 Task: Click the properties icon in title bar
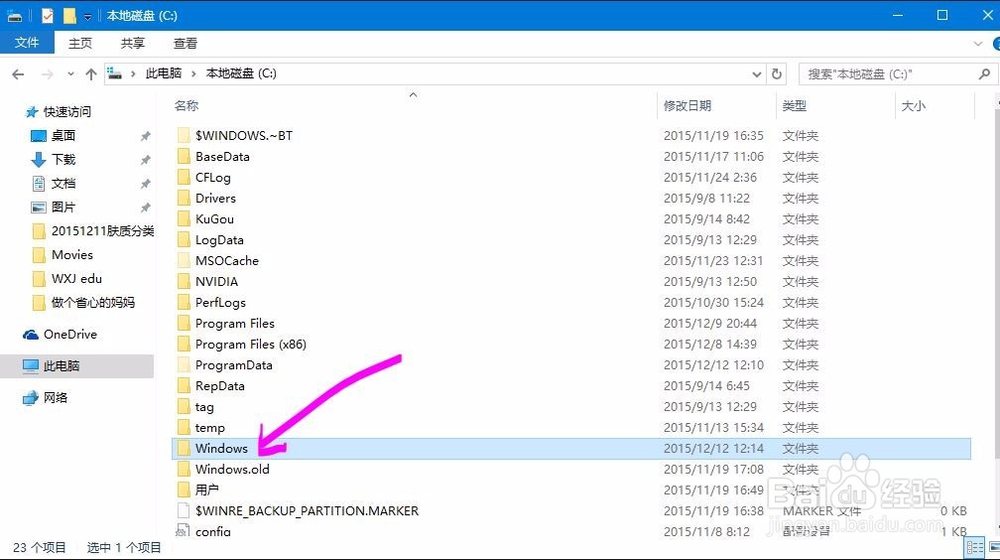(x=47, y=15)
